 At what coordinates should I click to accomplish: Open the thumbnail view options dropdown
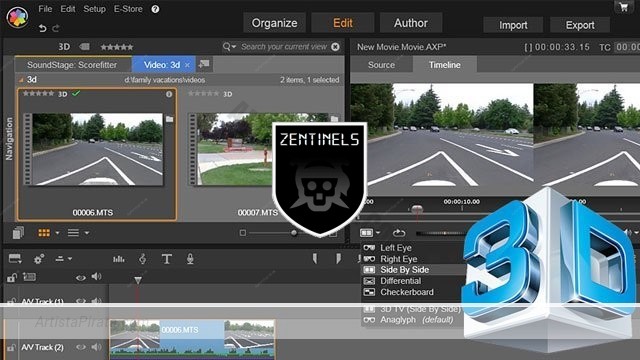point(57,233)
